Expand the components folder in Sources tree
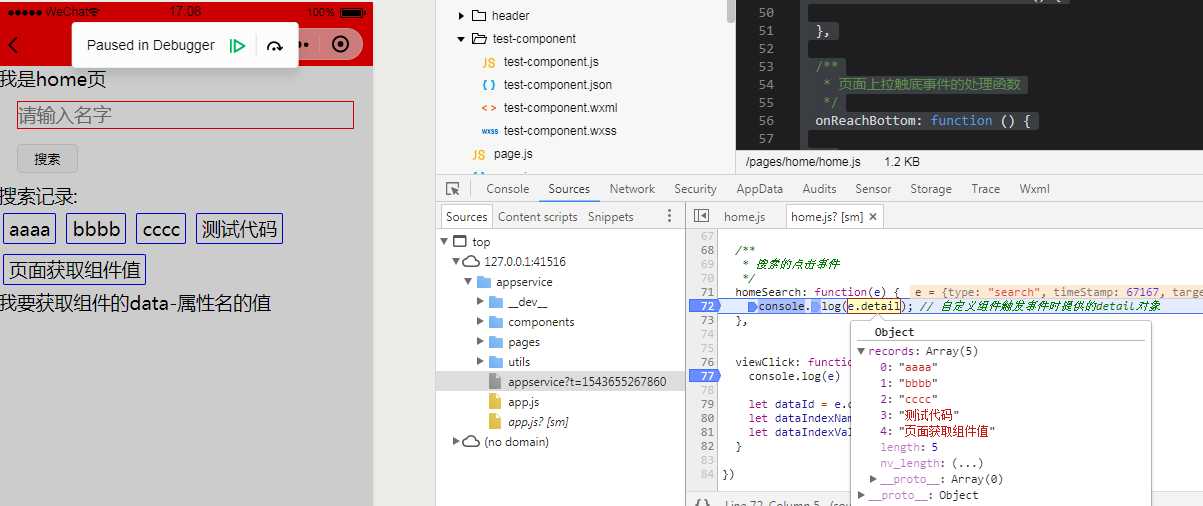1203x506 pixels. (x=481, y=322)
